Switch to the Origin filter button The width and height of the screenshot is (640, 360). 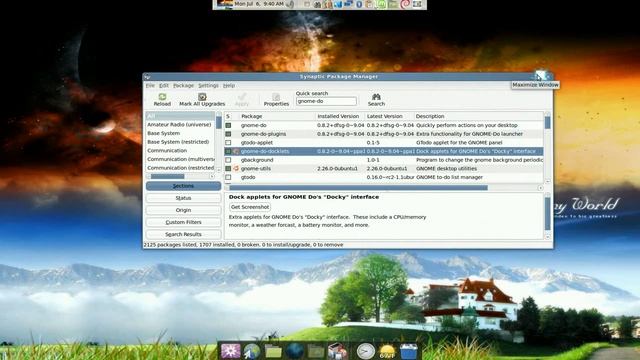point(183,210)
